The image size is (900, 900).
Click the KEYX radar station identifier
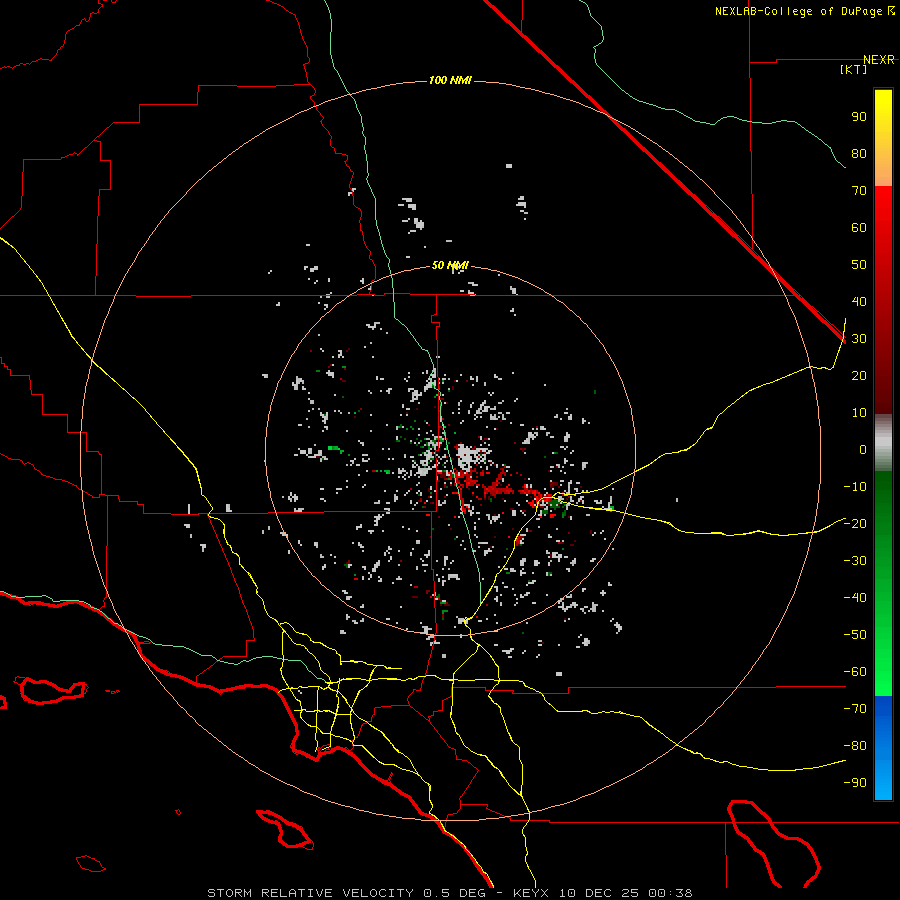click(530, 893)
